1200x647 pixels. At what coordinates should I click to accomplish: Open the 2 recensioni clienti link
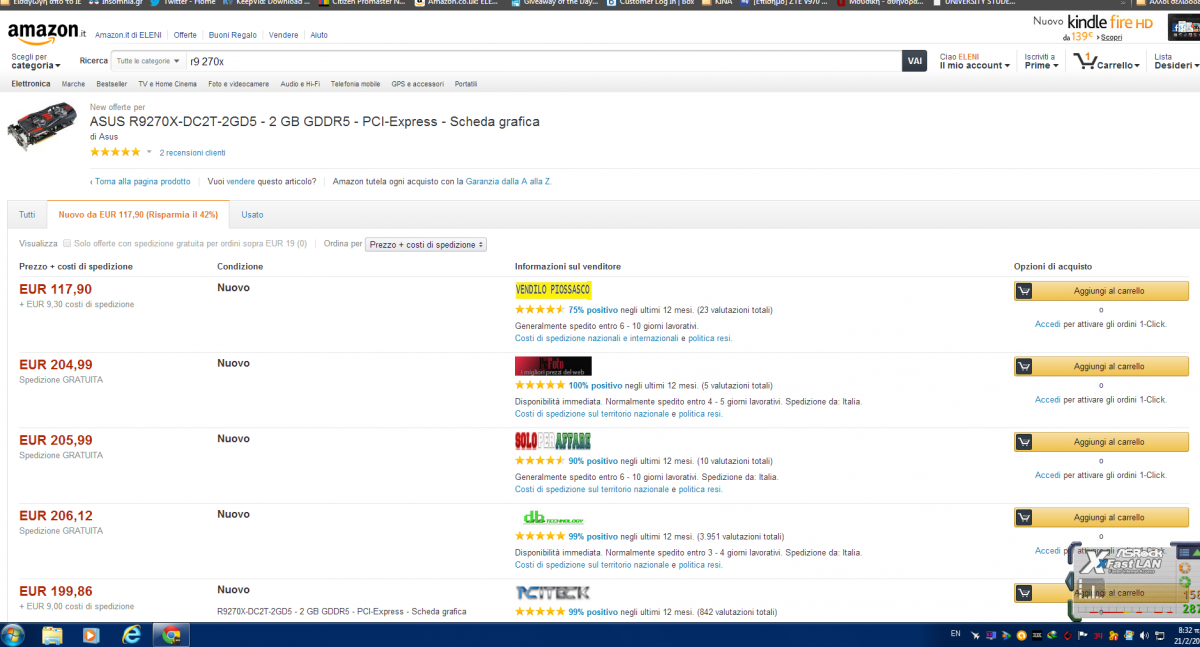(x=192, y=153)
